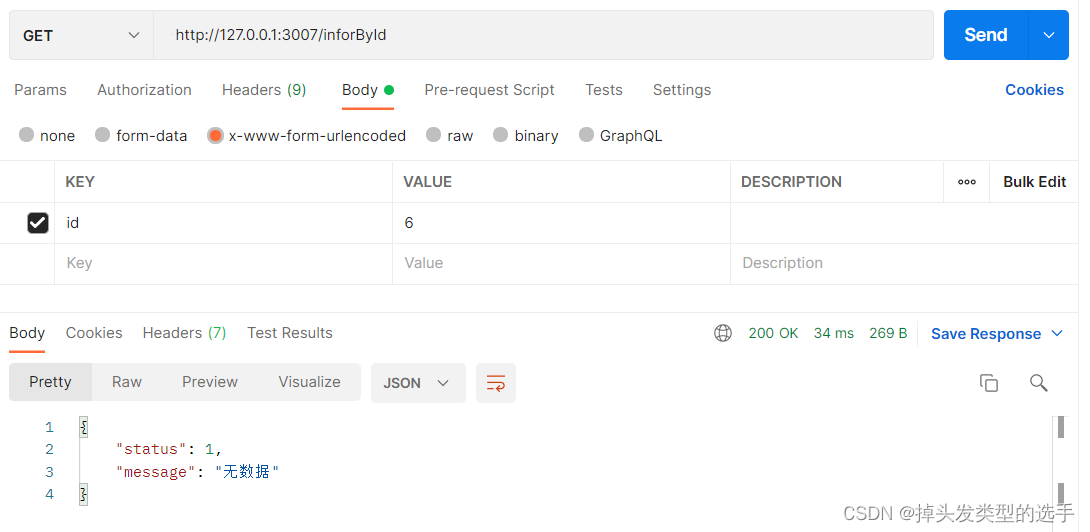The width and height of the screenshot is (1090, 532).
Task: Open the Cookies link
Action: coord(1034,90)
